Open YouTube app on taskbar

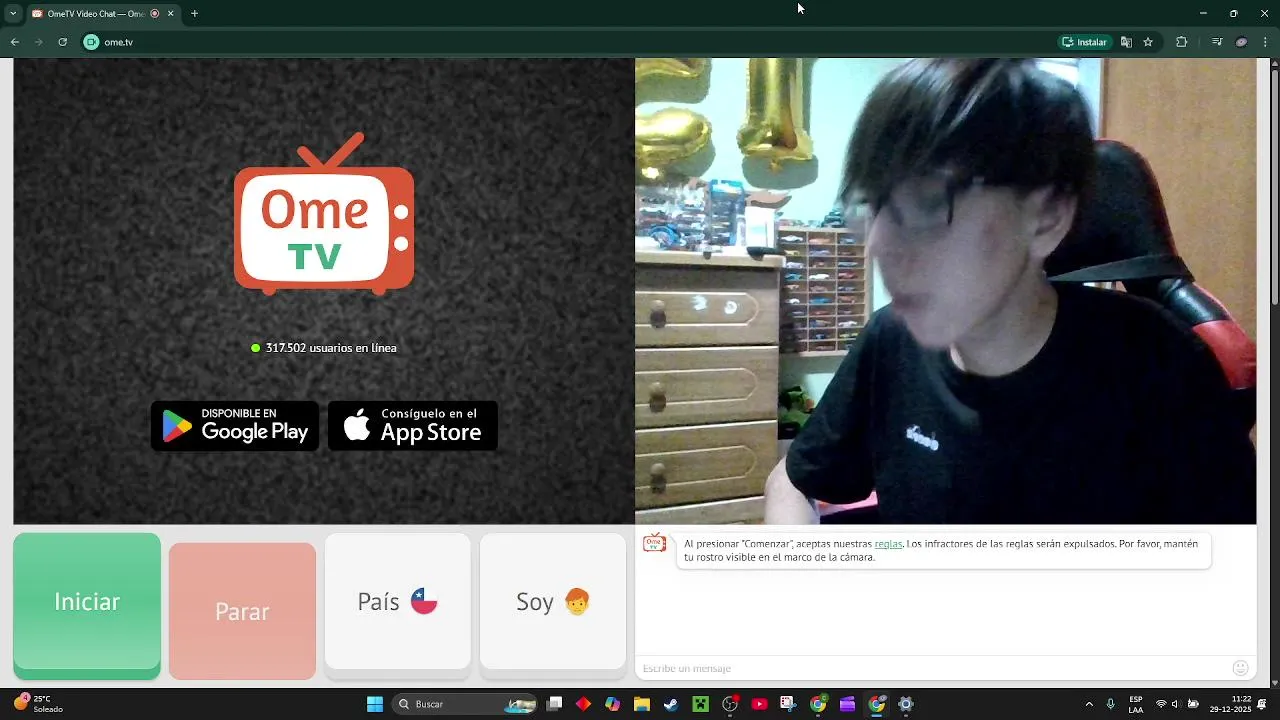[x=759, y=704]
